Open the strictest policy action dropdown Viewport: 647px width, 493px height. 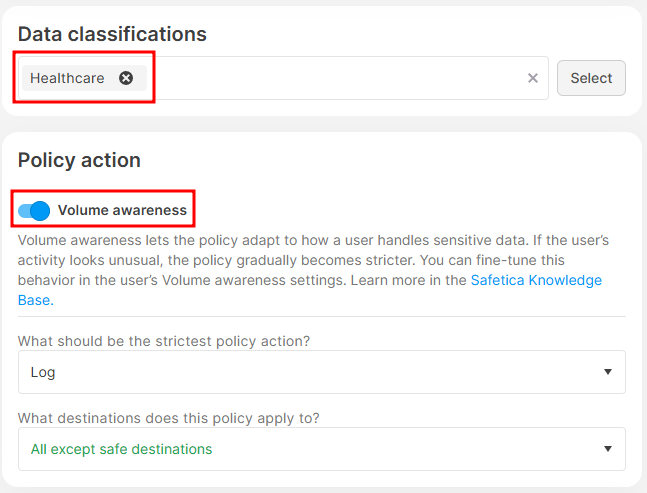(321, 372)
